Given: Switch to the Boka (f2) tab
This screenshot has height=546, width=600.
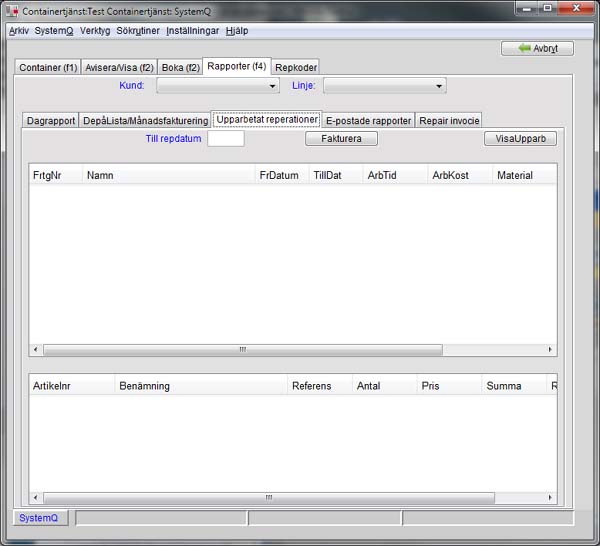Looking at the screenshot, I should pos(181,67).
